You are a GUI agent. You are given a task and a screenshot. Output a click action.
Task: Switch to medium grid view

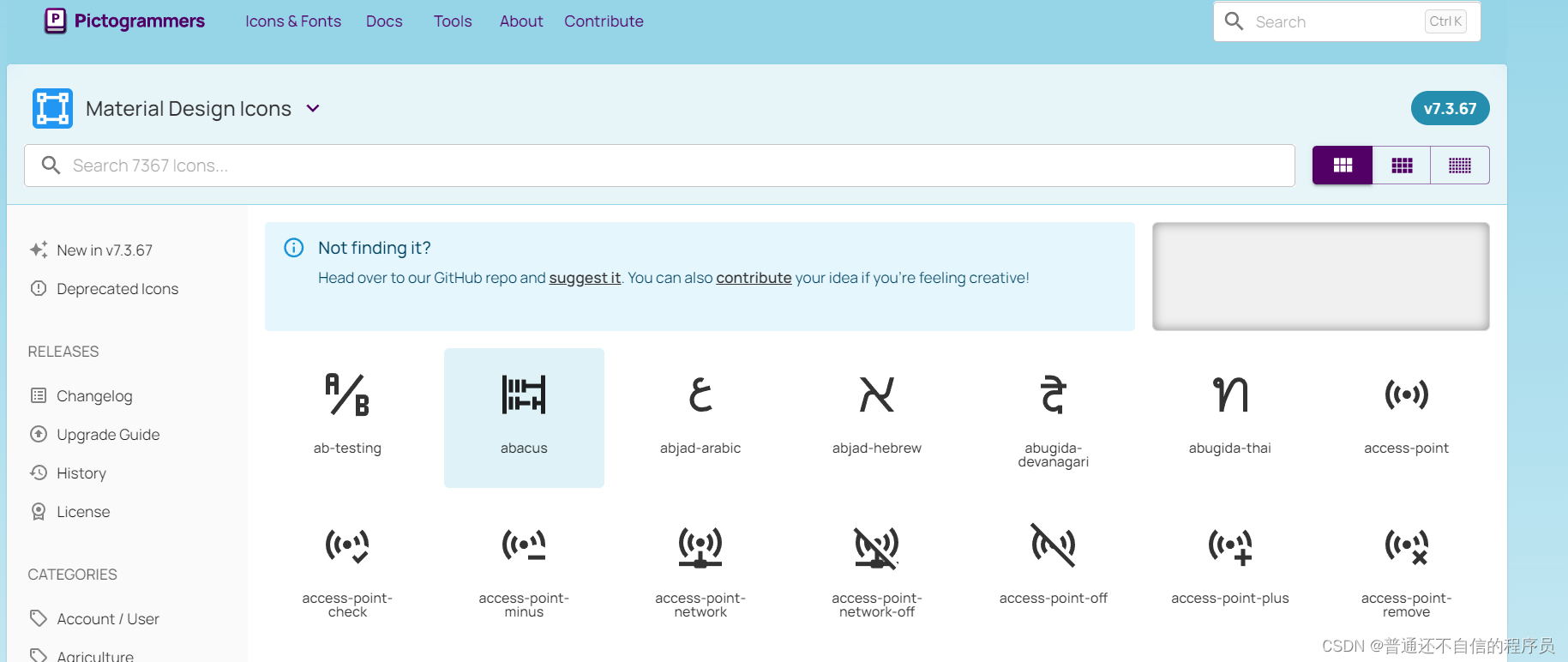1402,165
